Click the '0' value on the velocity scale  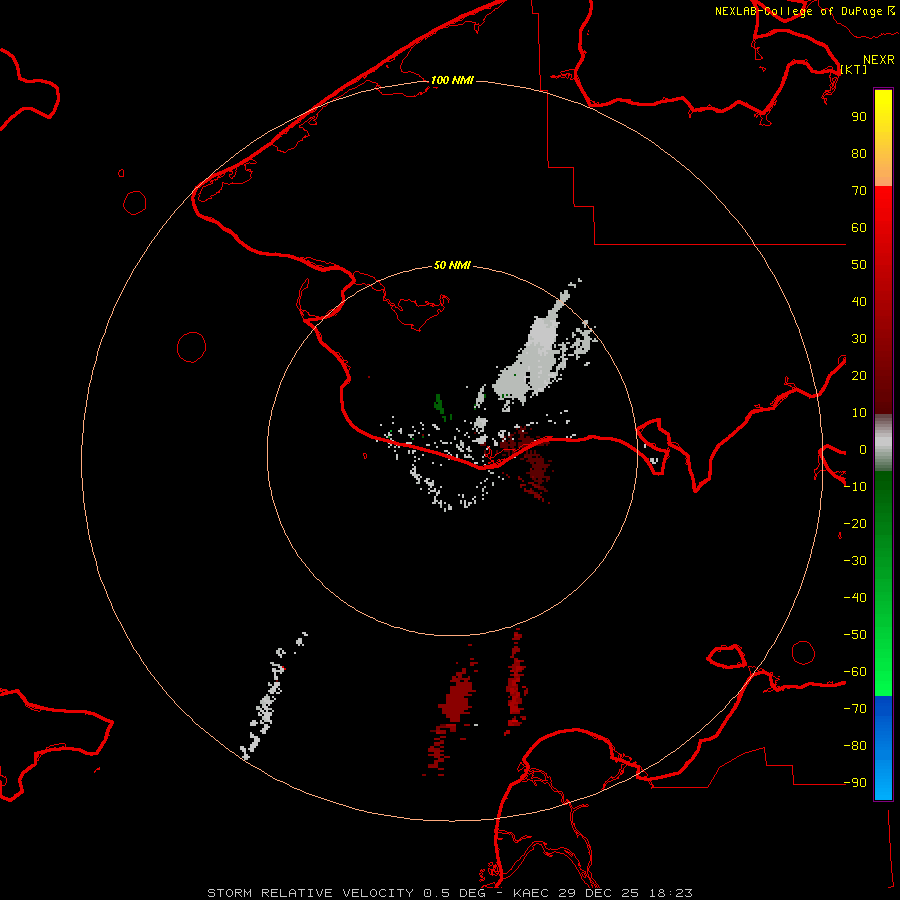click(863, 449)
